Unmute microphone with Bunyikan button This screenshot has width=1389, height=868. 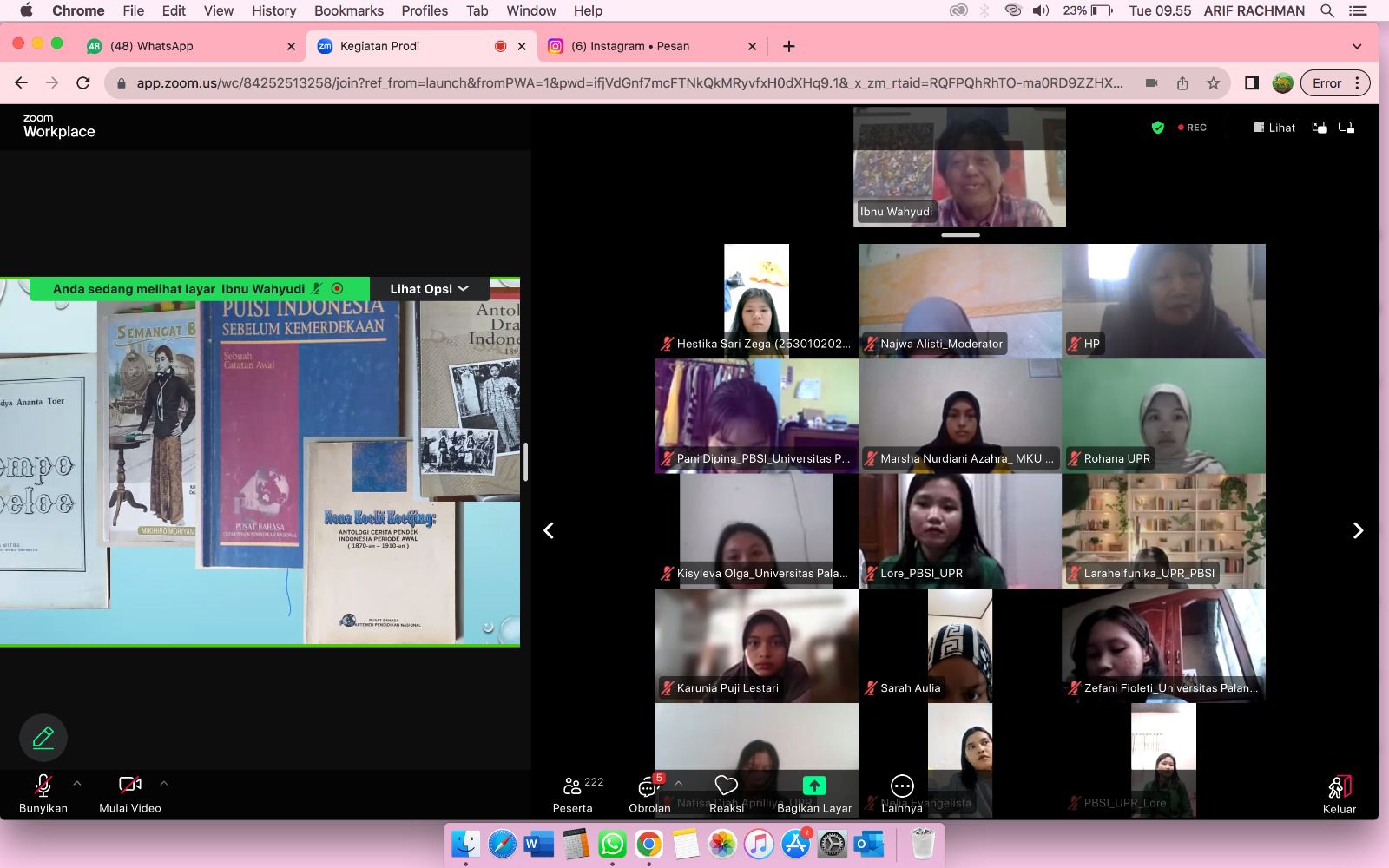43,786
